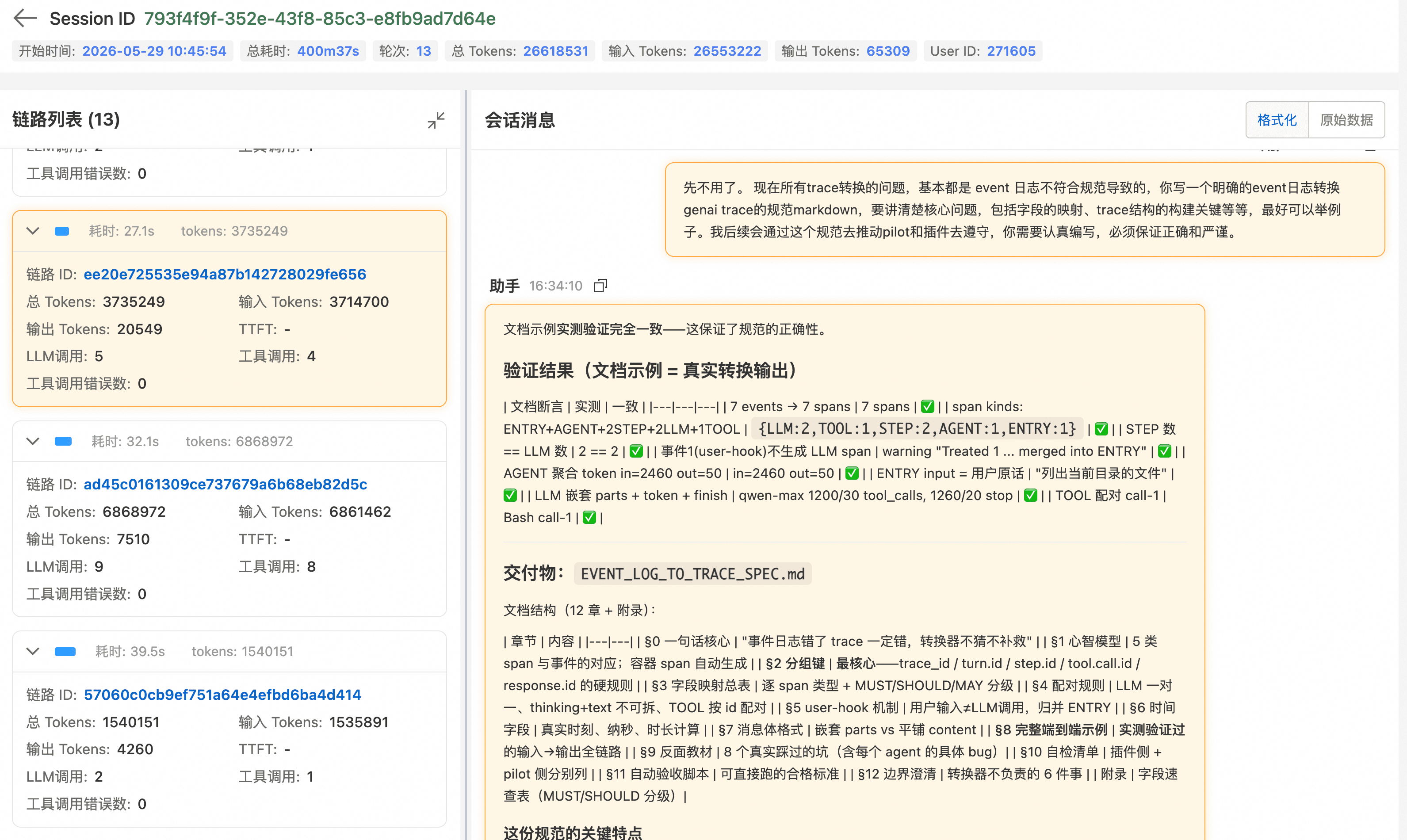Click the 工具调用 8 field
Viewport: 1407px width, 840px height.
point(277,567)
